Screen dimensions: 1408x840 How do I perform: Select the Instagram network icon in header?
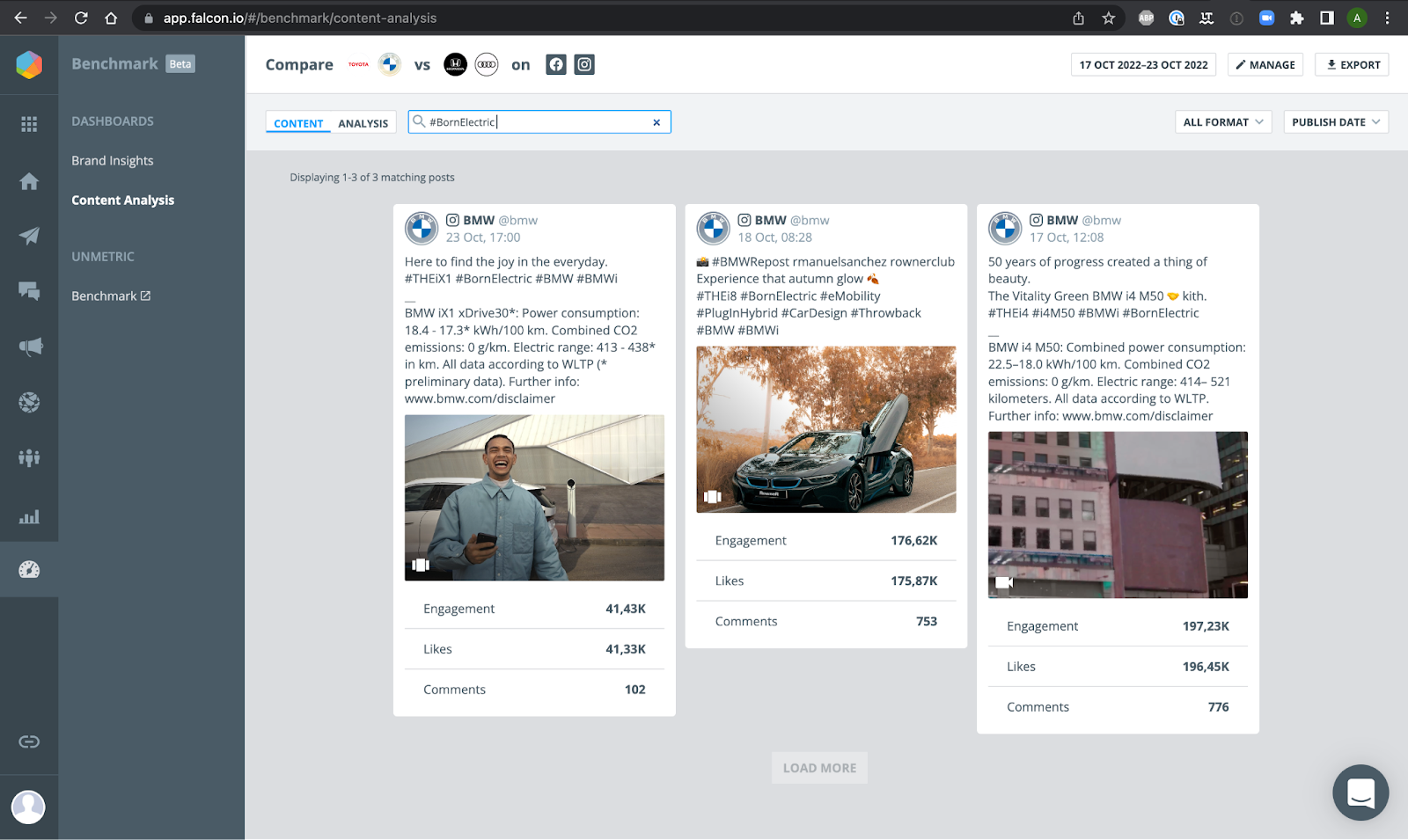(x=584, y=64)
